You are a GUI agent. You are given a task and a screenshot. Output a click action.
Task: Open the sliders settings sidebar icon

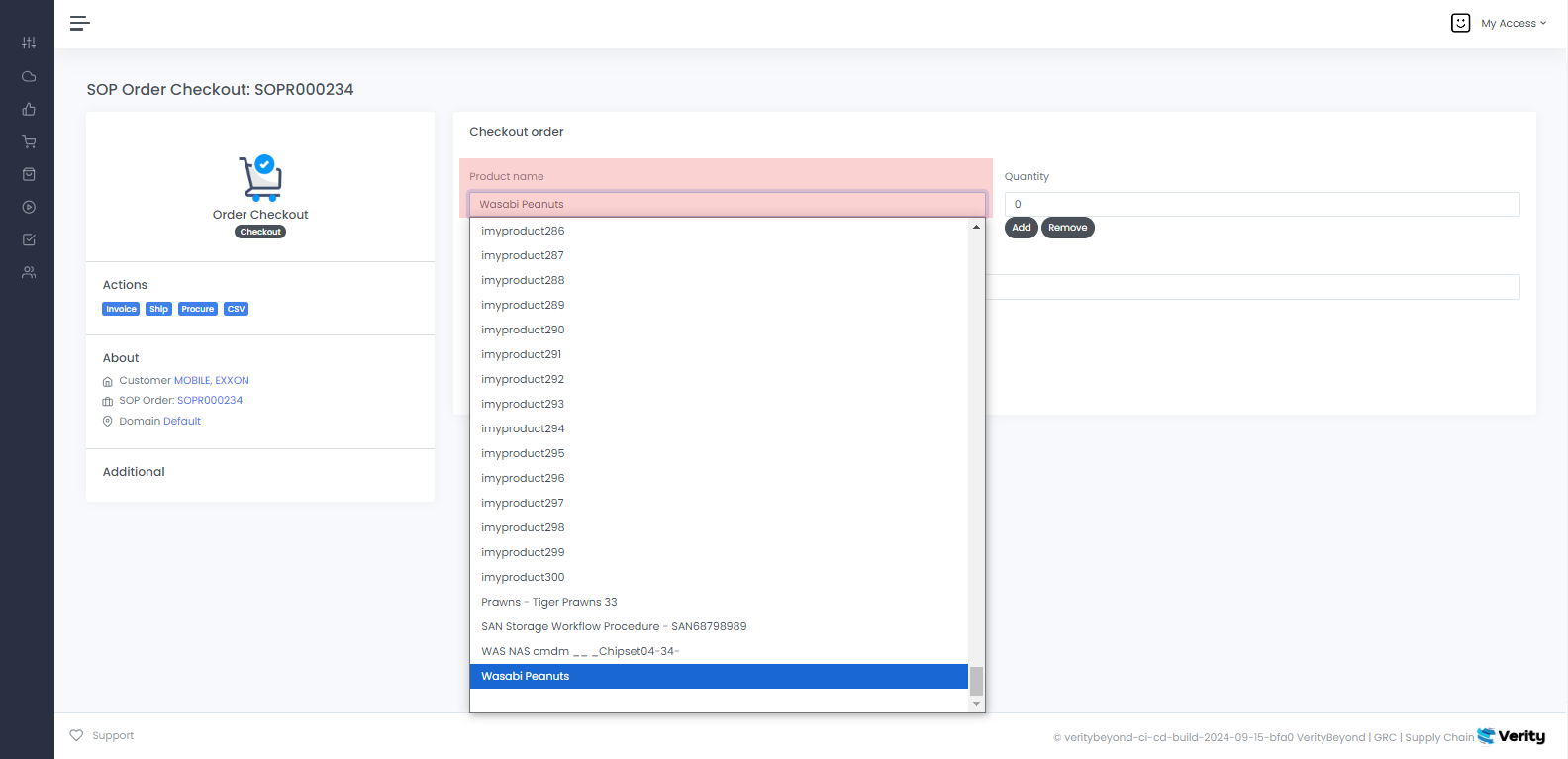coord(29,43)
